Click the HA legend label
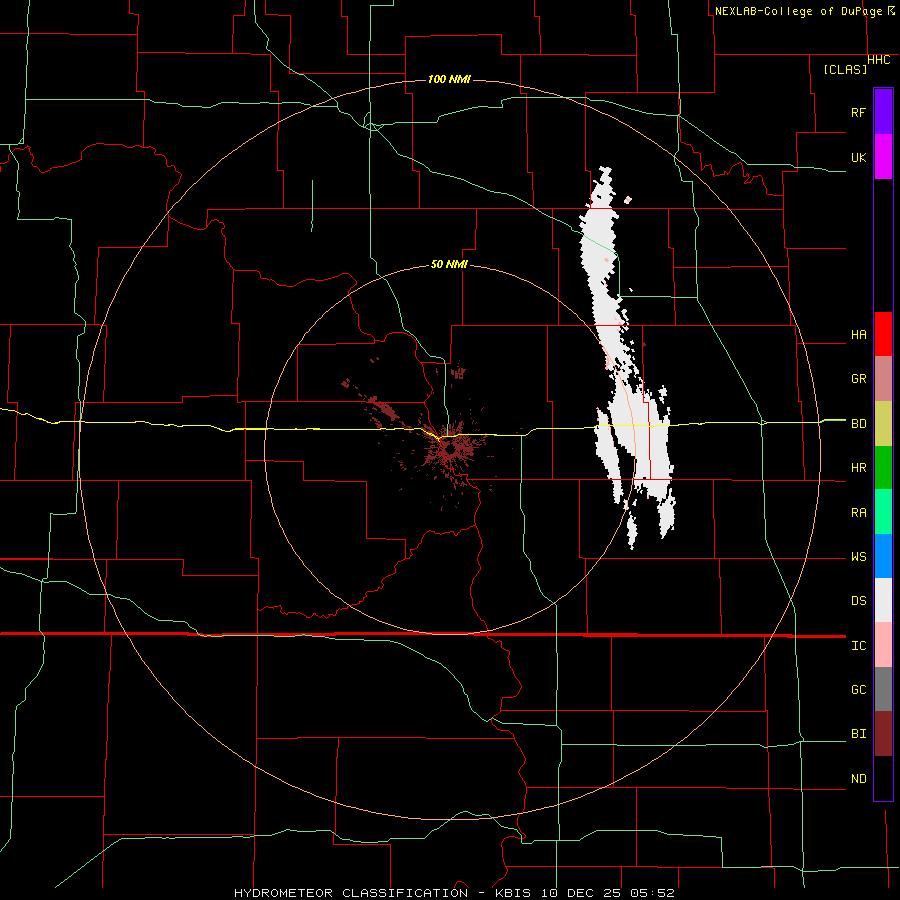 858,335
